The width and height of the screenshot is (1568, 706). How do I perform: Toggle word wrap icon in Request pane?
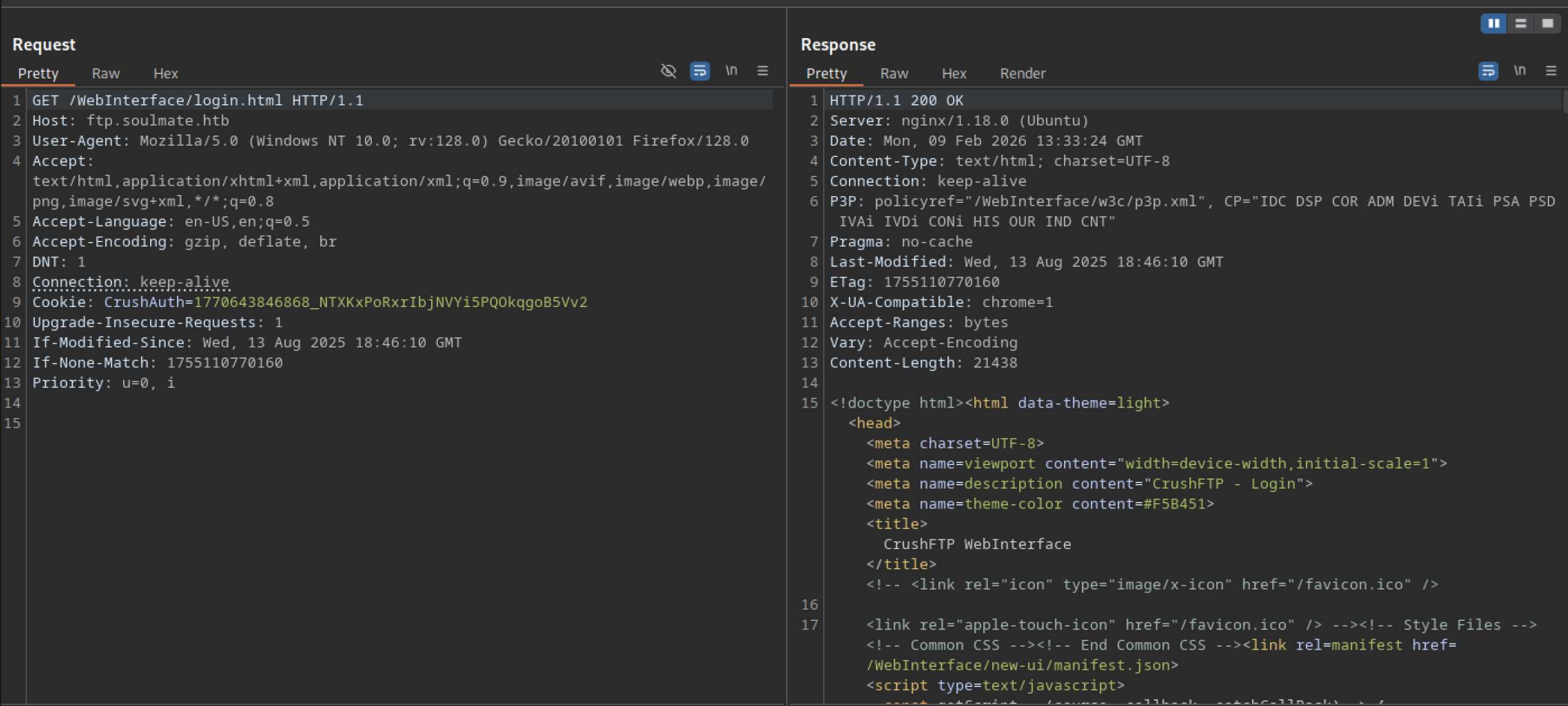[x=699, y=71]
